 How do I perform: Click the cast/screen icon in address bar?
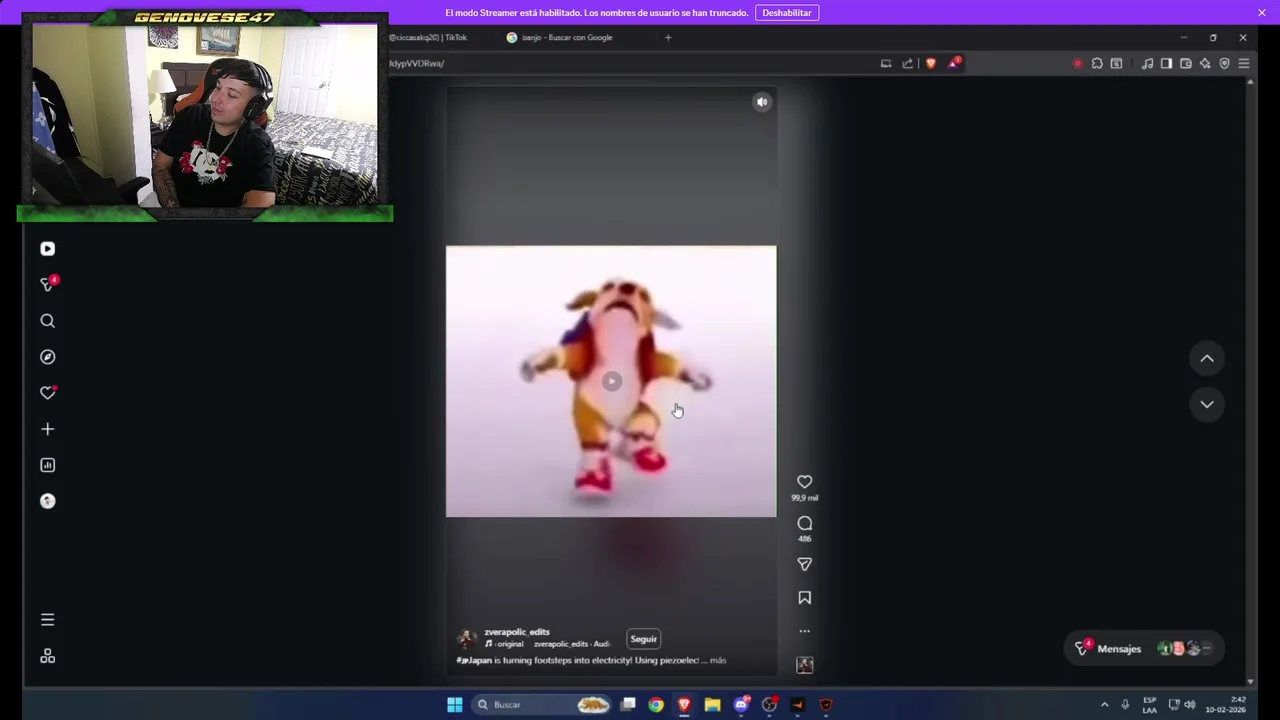click(886, 64)
